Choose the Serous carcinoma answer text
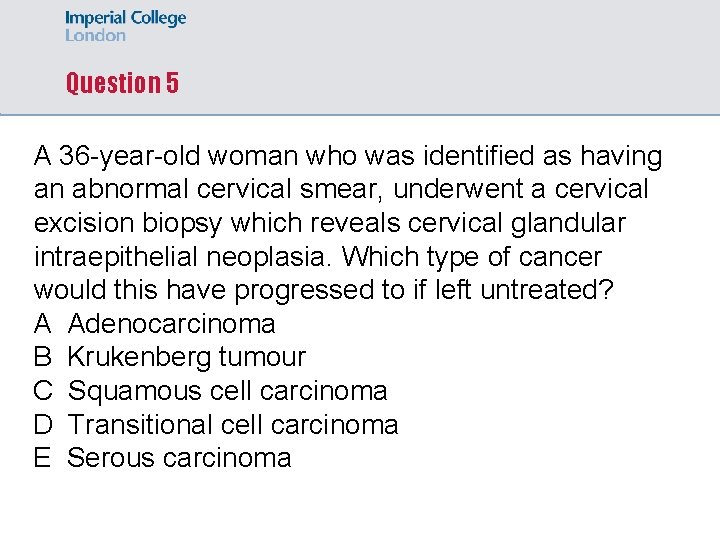The height and width of the screenshot is (540, 720). click(x=179, y=458)
